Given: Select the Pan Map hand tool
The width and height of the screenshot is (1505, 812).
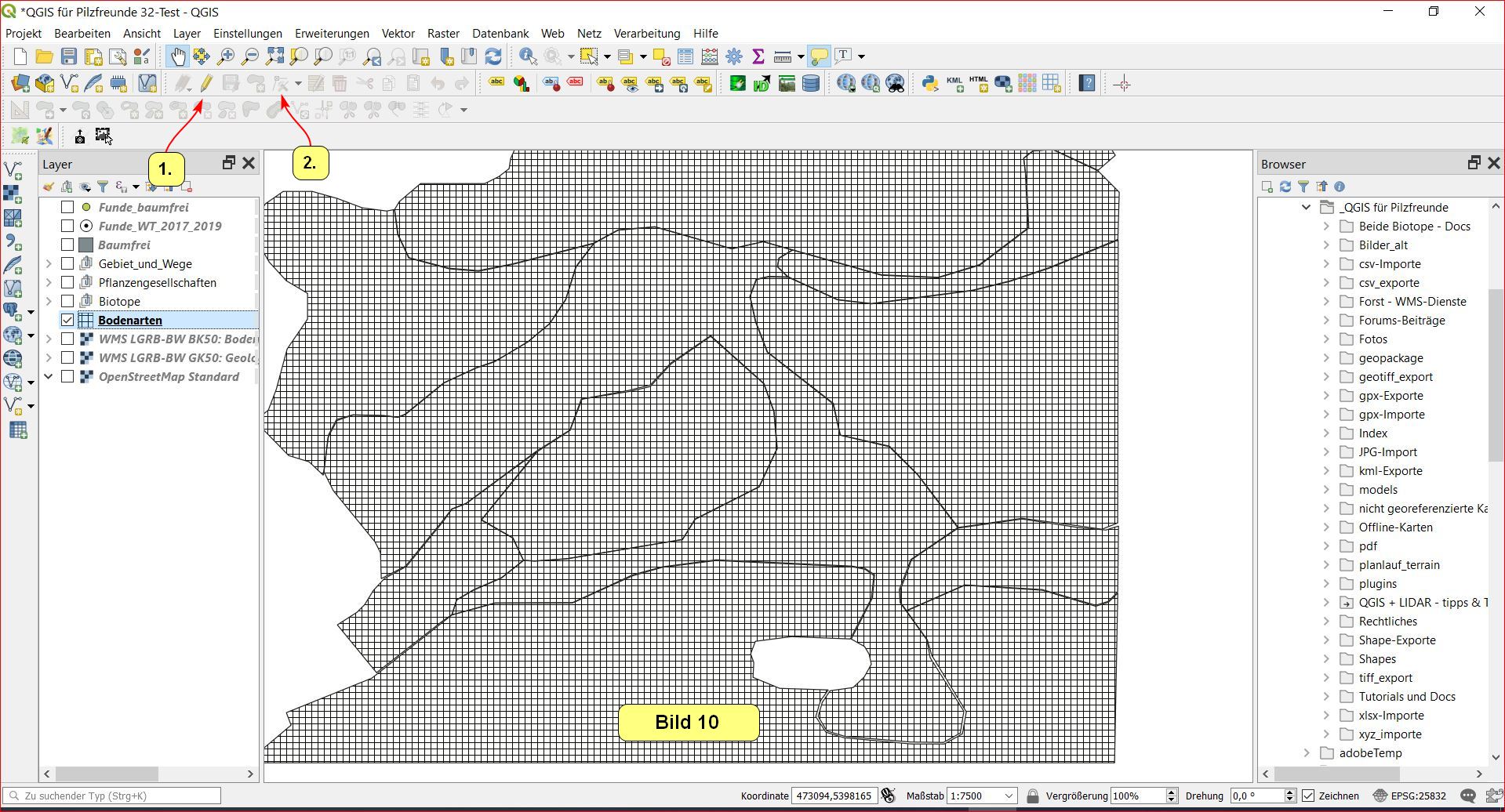Looking at the screenshot, I should [x=178, y=56].
